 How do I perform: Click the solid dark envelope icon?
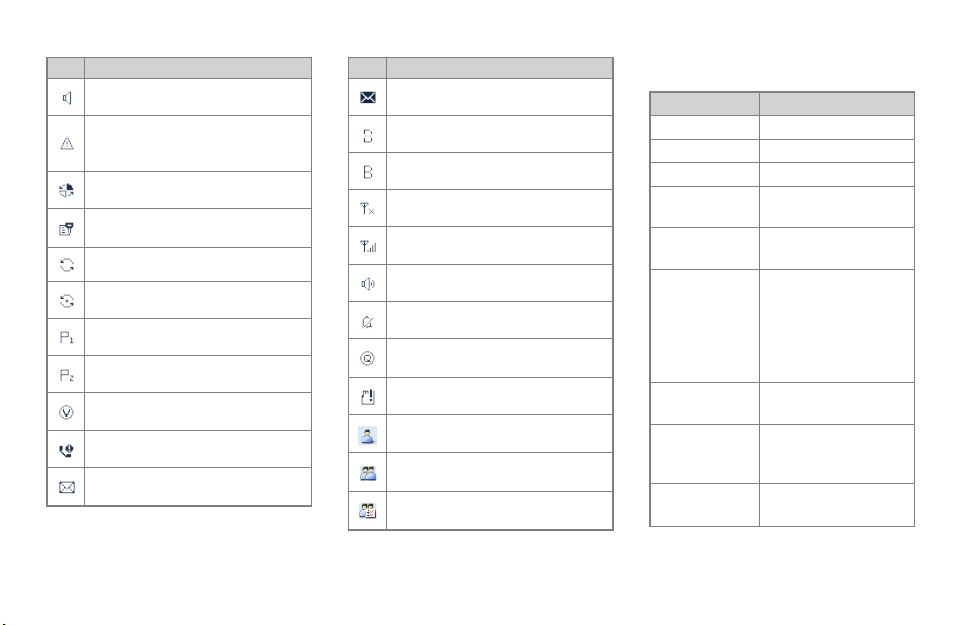click(368, 97)
